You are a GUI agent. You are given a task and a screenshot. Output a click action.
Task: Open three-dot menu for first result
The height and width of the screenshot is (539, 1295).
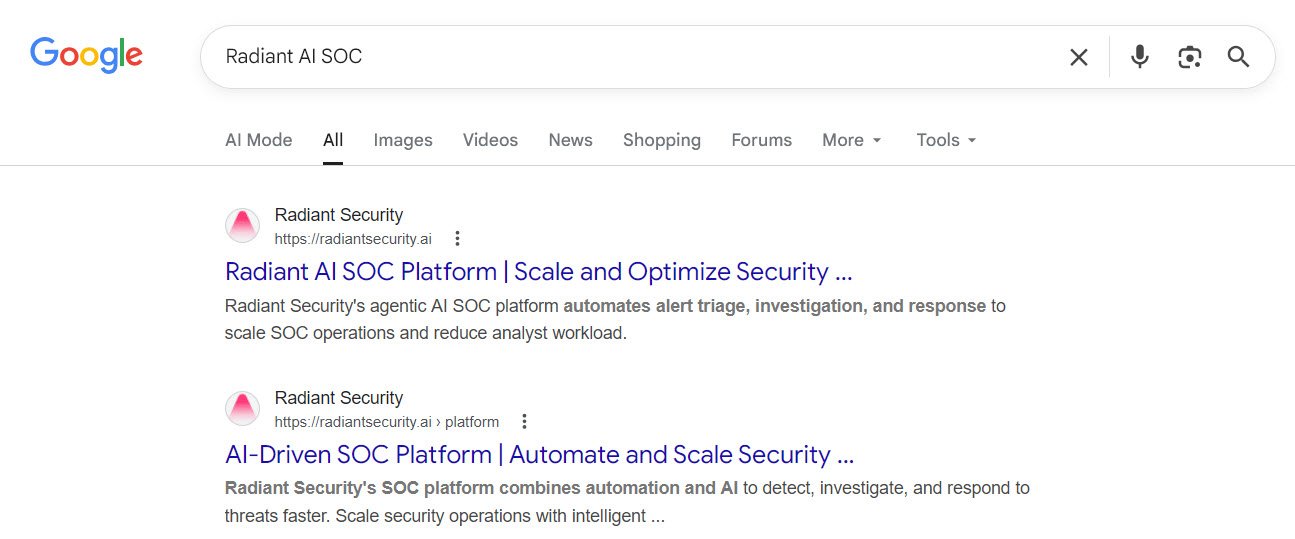click(x=457, y=238)
